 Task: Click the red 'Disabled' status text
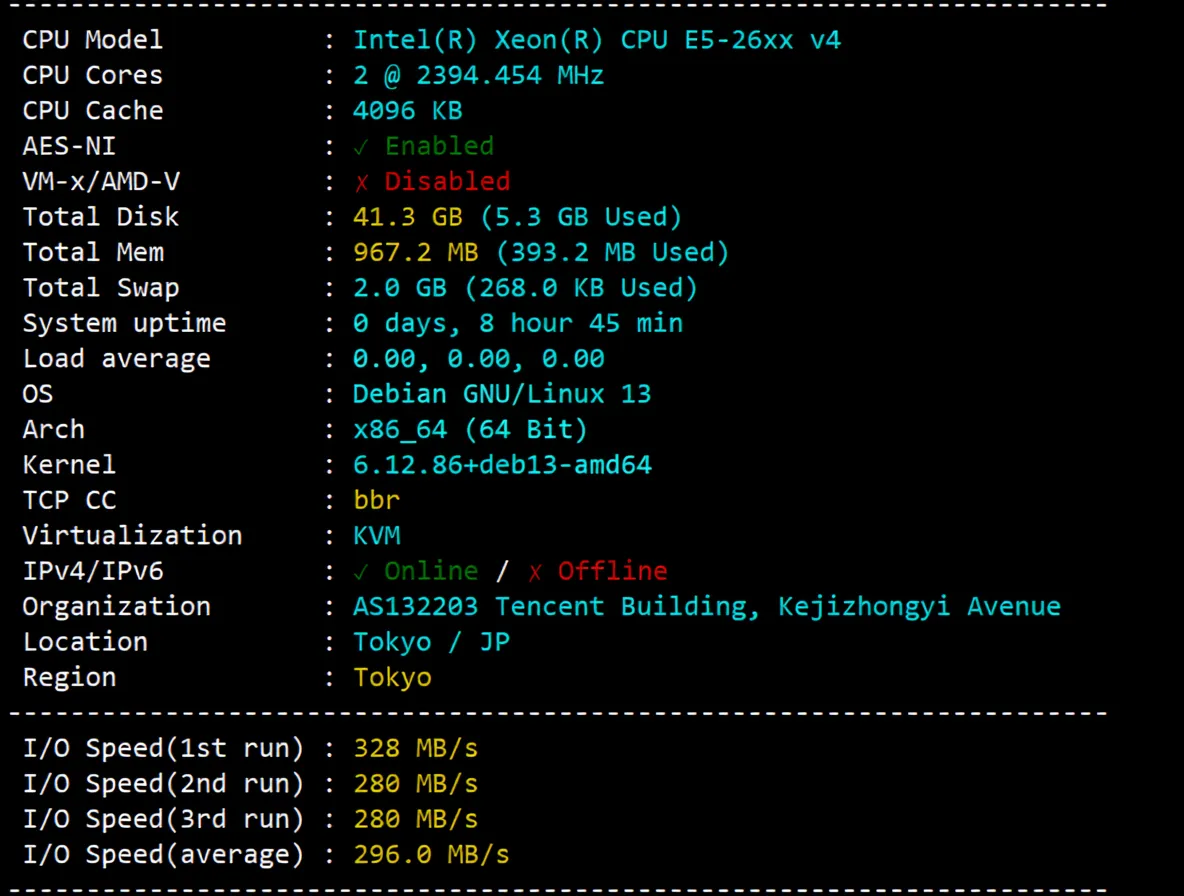point(447,181)
